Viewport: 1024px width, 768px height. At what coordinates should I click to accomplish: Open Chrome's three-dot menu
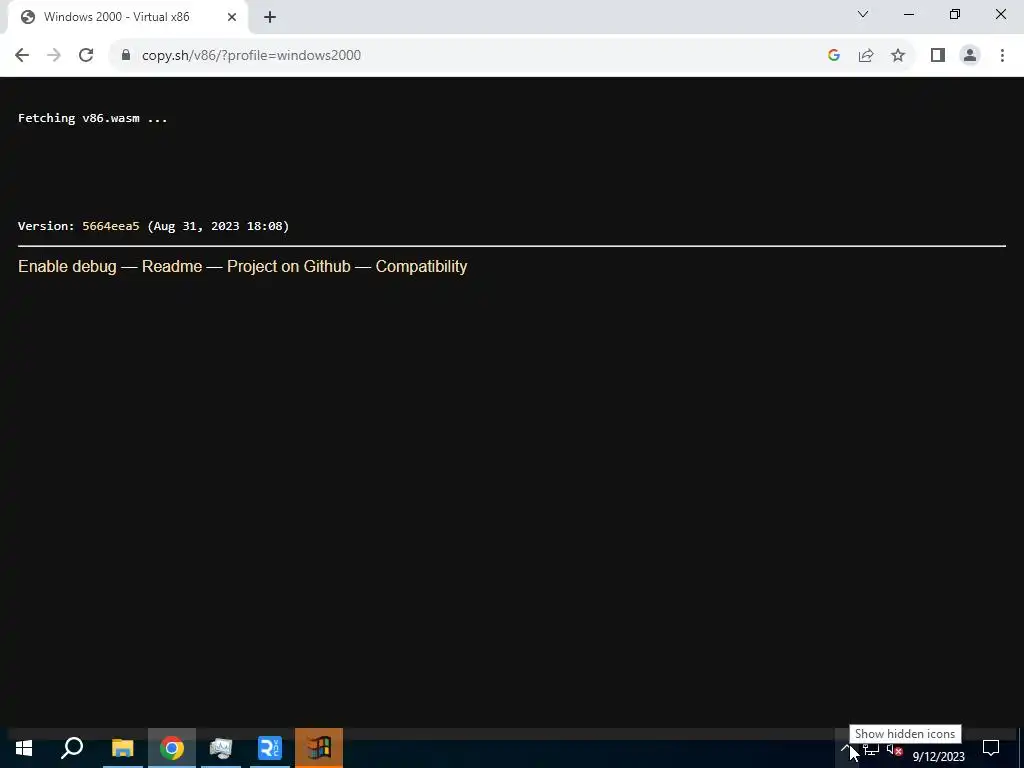point(1002,56)
